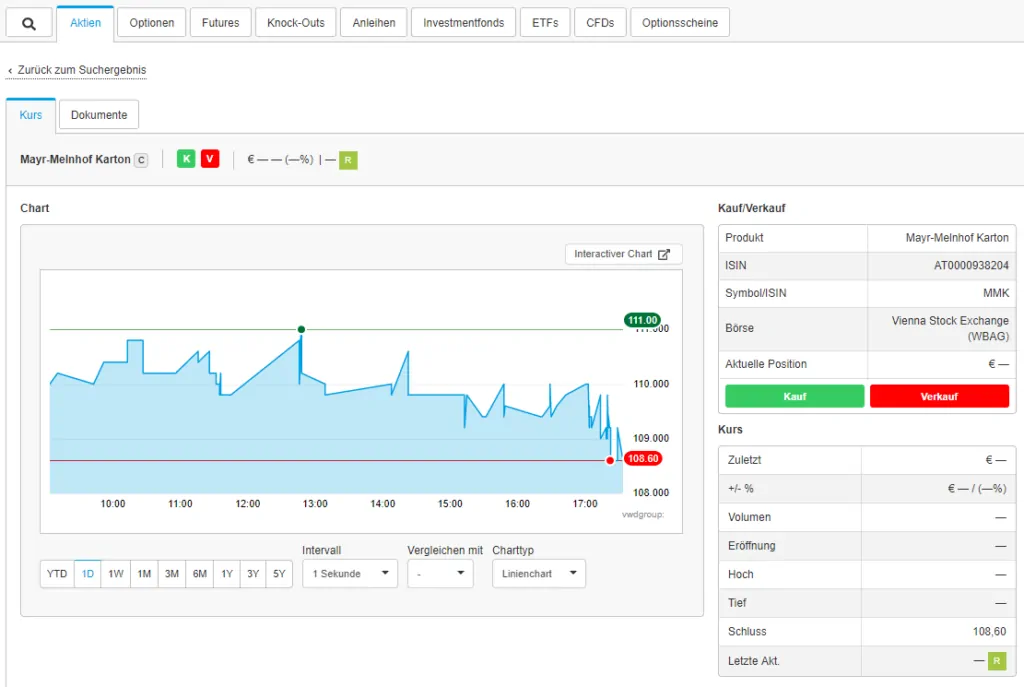Switch to the Knock-Outs tab
Image resolution: width=1024 pixels, height=687 pixels.
[x=296, y=23]
